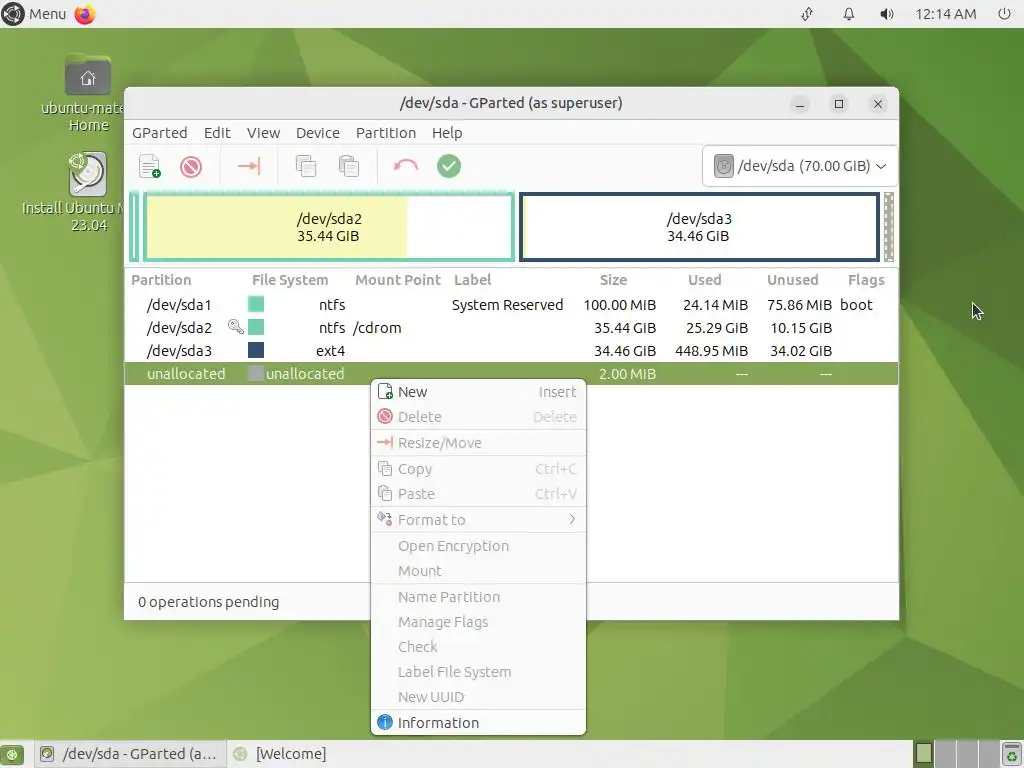Screen dimensions: 1024x768
Task: Open the Device menu
Action: pos(317,133)
